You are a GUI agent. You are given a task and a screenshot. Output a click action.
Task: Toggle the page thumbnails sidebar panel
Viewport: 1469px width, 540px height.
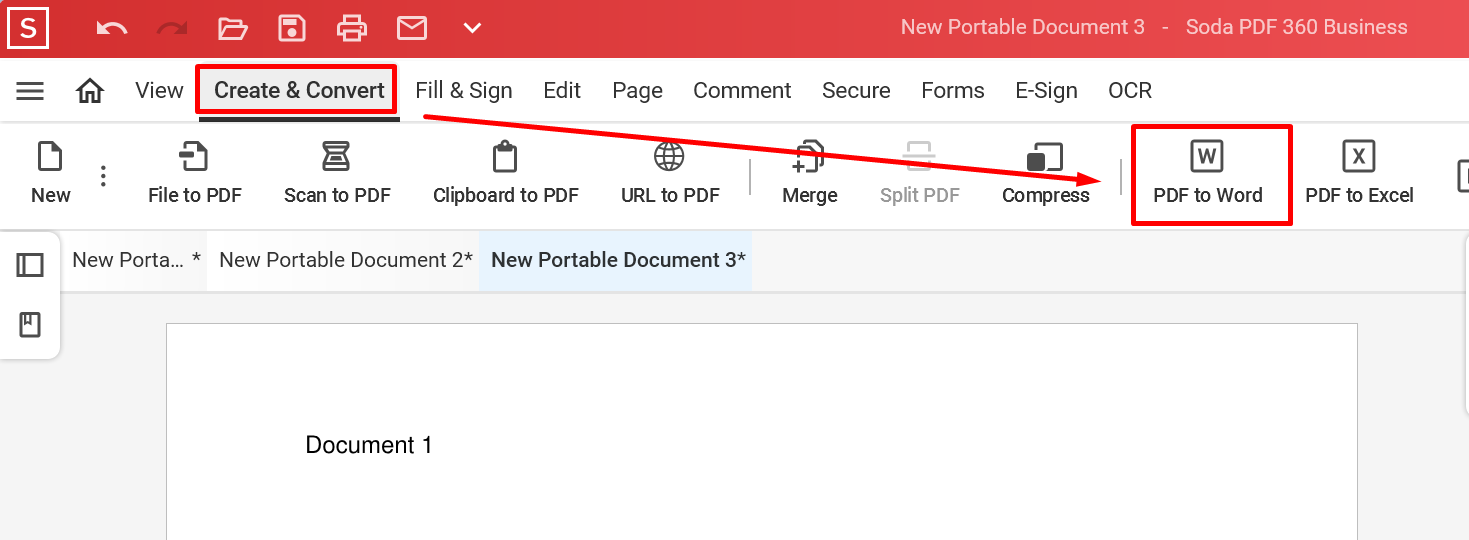30,265
